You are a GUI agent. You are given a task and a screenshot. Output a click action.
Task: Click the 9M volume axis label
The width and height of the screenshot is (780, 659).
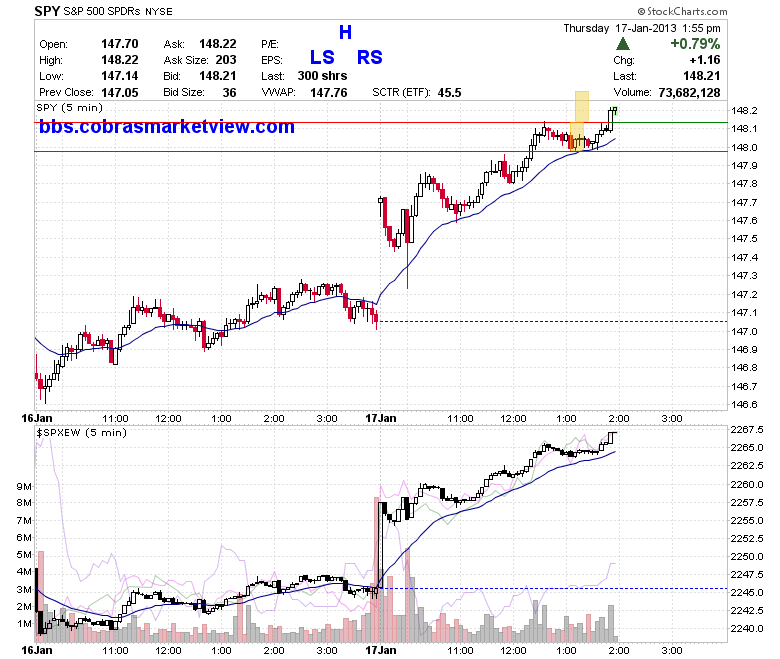tap(24, 486)
